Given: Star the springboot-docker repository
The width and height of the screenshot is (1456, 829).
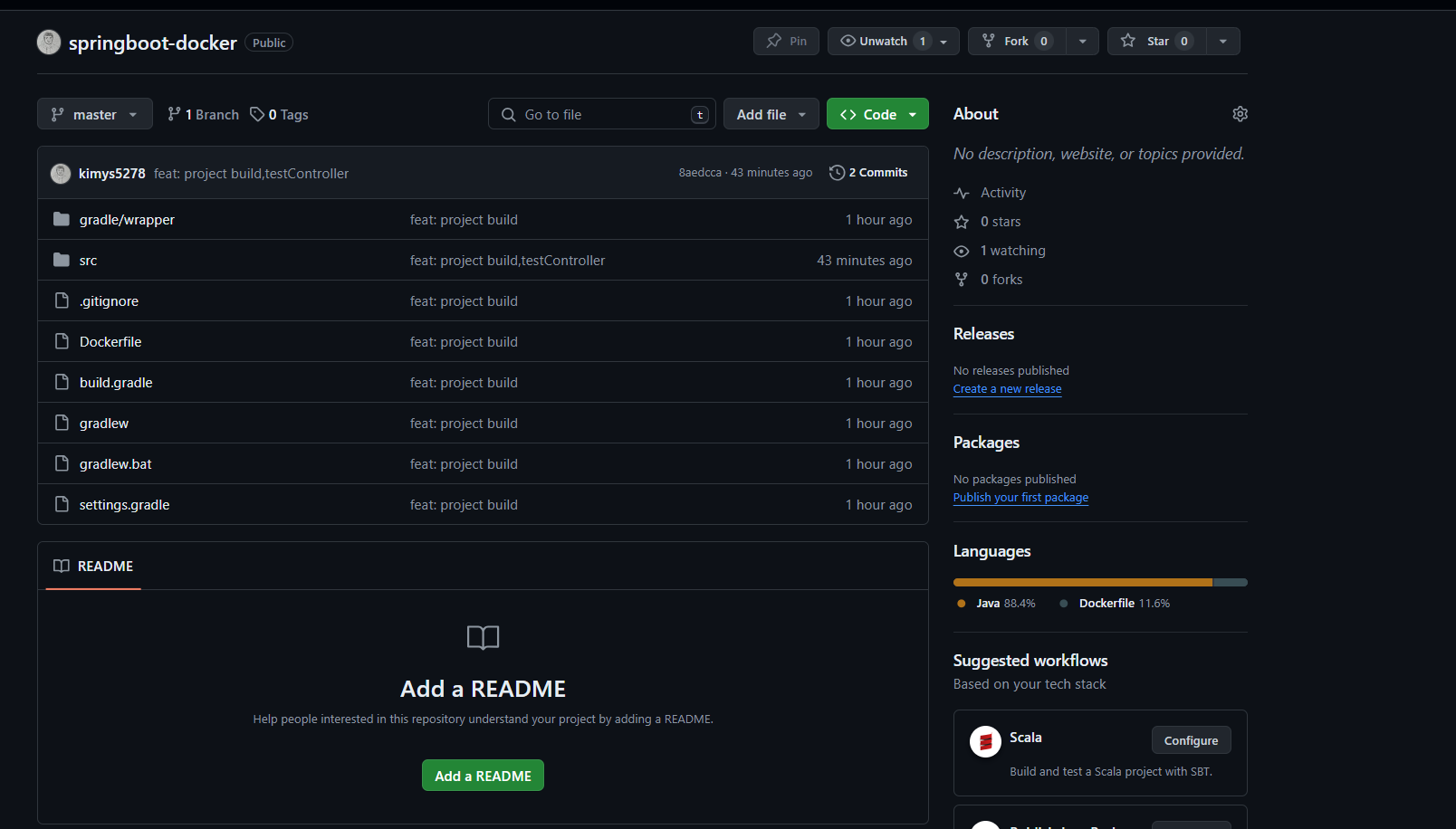Looking at the screenshot, I should [x=1157, y=41].
